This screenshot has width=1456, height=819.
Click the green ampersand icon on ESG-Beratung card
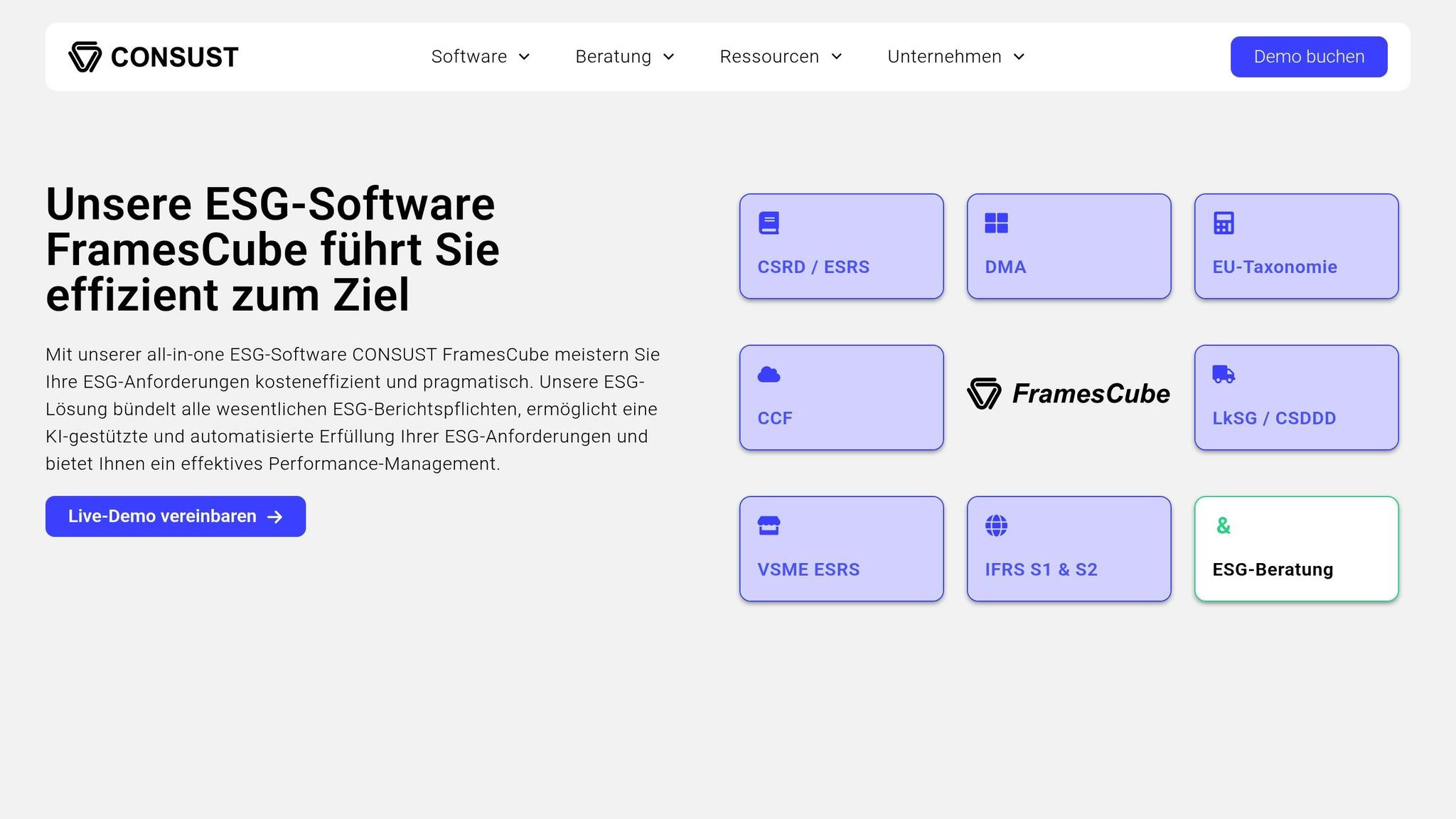[1223, 525]
